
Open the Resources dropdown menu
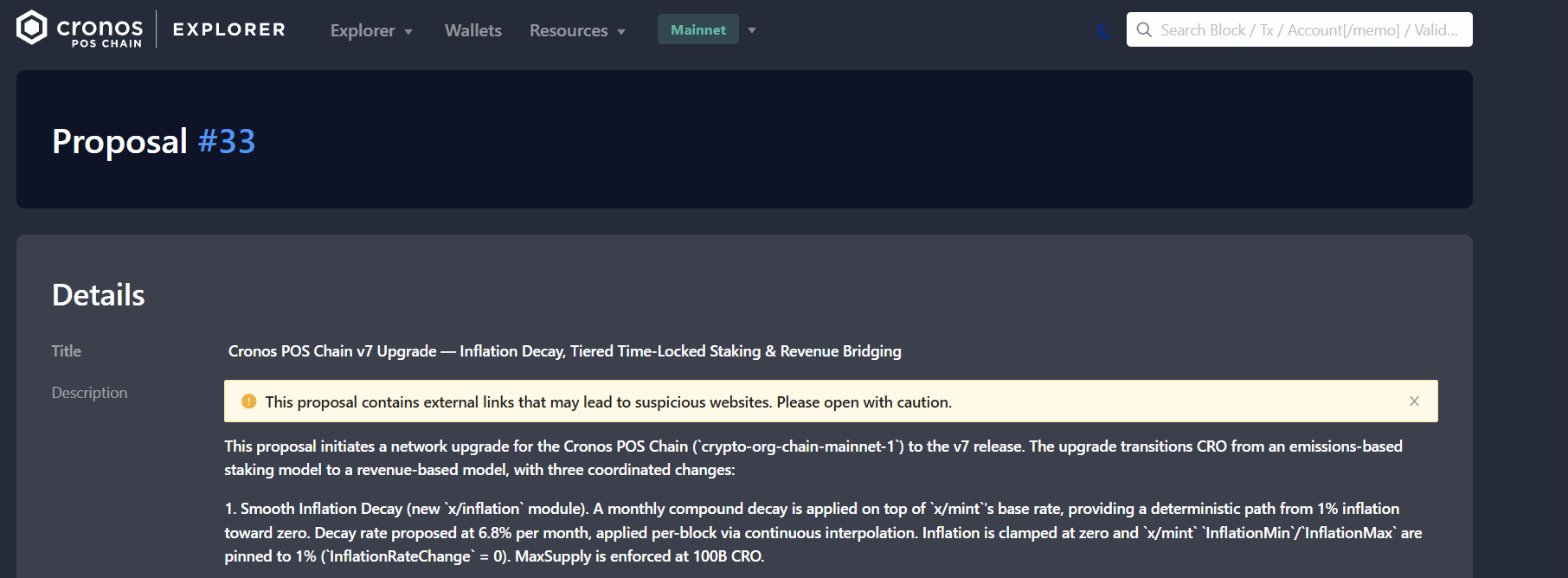(x=577, y=30)
